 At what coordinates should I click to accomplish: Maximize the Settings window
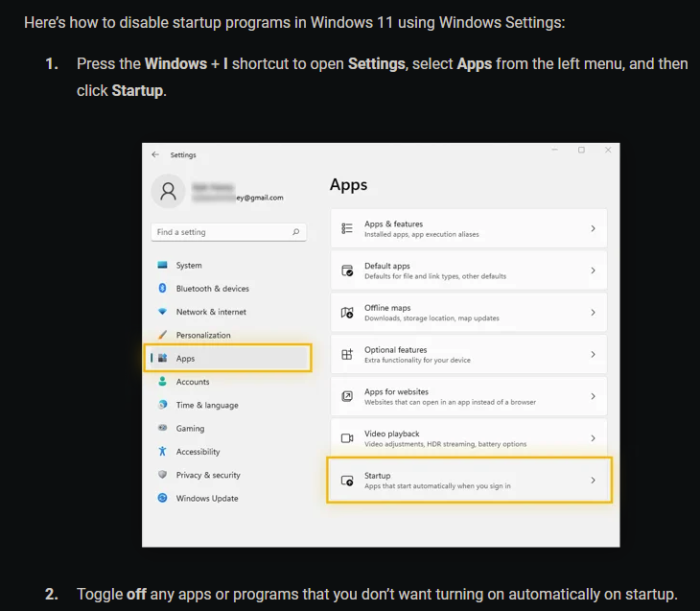click(581, 150)
